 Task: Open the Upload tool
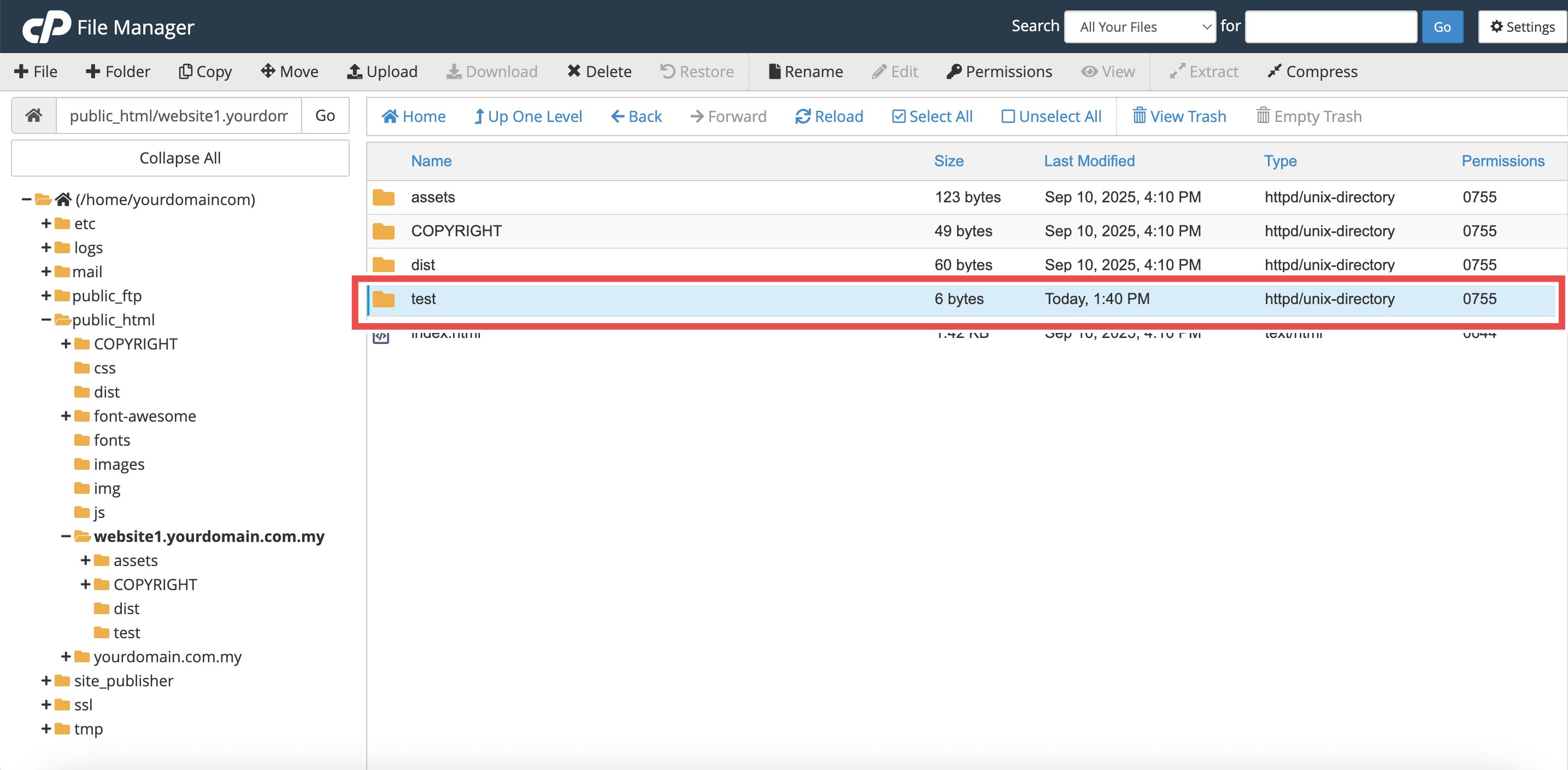click(x=382, y=72)
